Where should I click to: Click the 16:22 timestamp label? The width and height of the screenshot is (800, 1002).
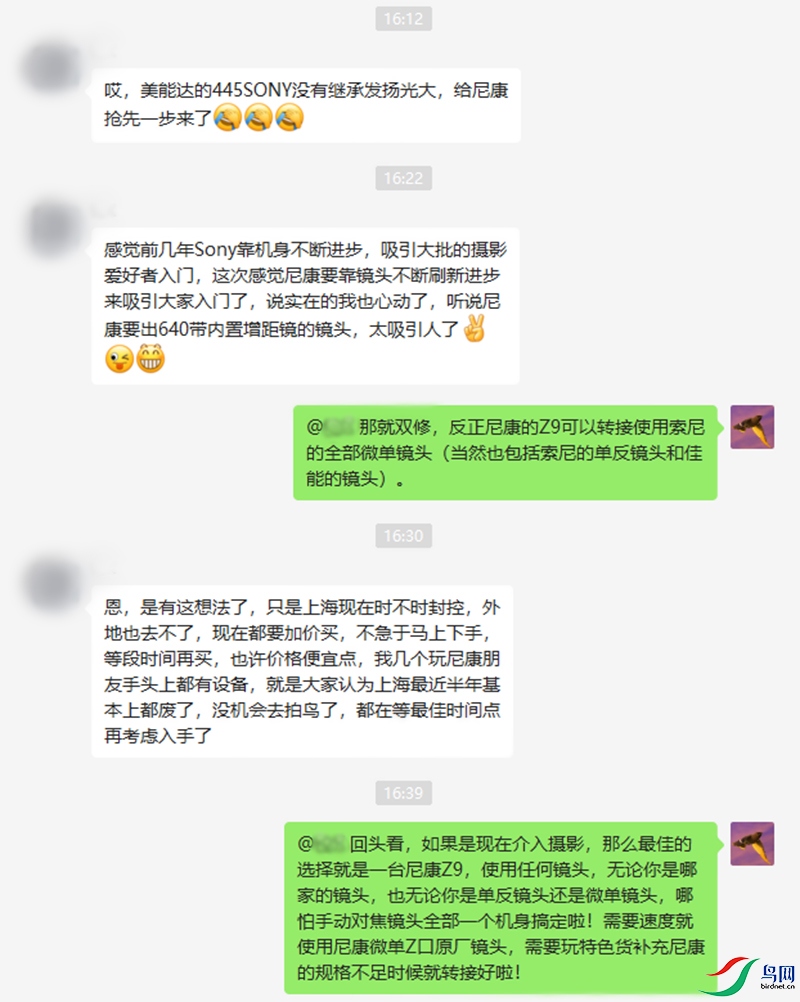coord(403,178)
